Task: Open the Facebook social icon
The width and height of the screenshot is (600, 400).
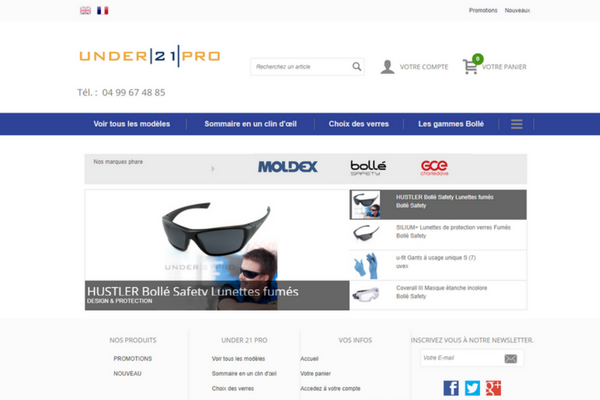Action: click(x=451, y=388)
